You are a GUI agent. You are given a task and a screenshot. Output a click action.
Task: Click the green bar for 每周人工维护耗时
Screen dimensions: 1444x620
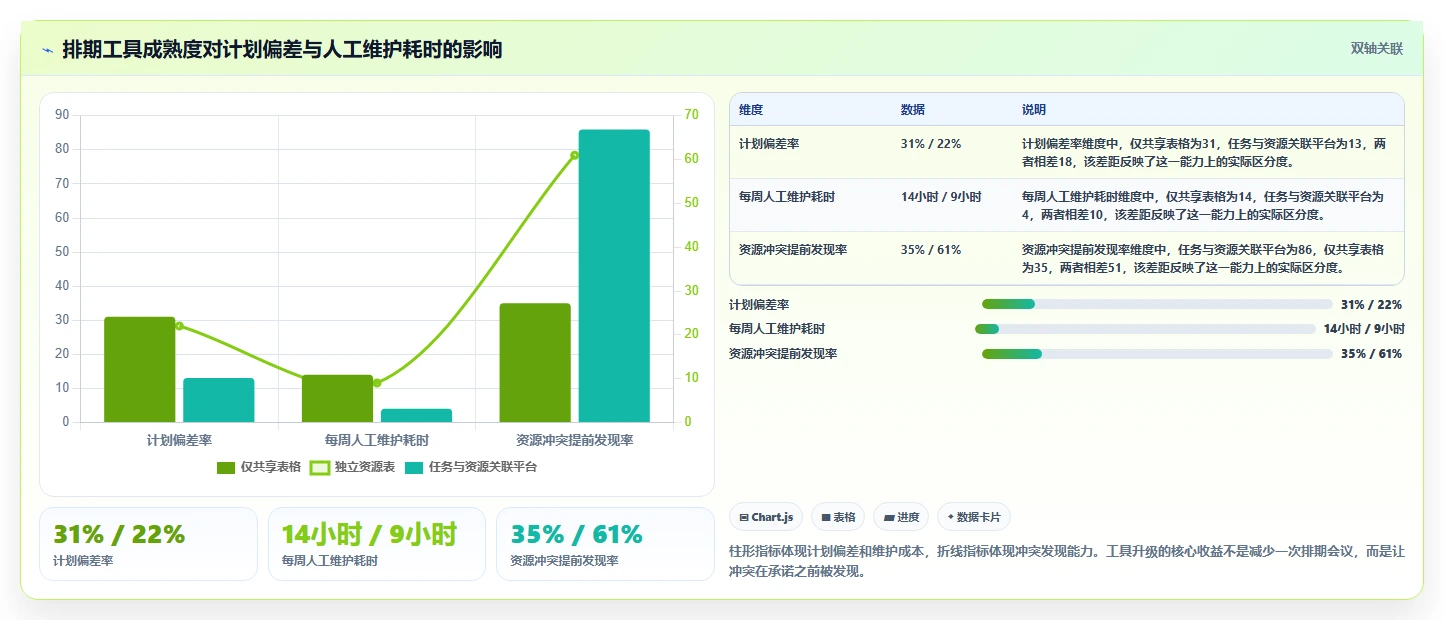point(337,398)
